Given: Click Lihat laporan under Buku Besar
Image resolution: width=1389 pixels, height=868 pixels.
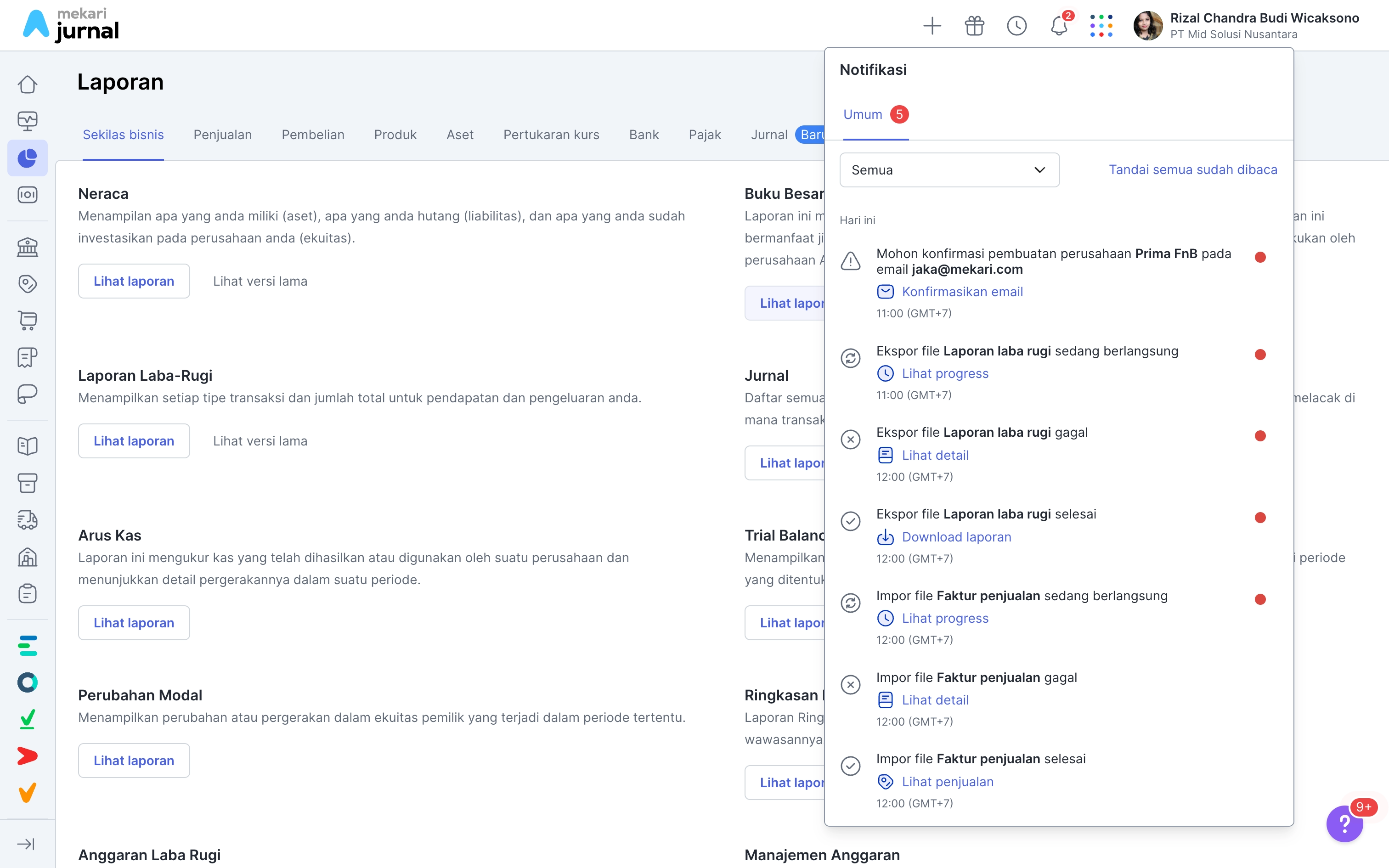Looking at the screenshot, I should 785,303.
